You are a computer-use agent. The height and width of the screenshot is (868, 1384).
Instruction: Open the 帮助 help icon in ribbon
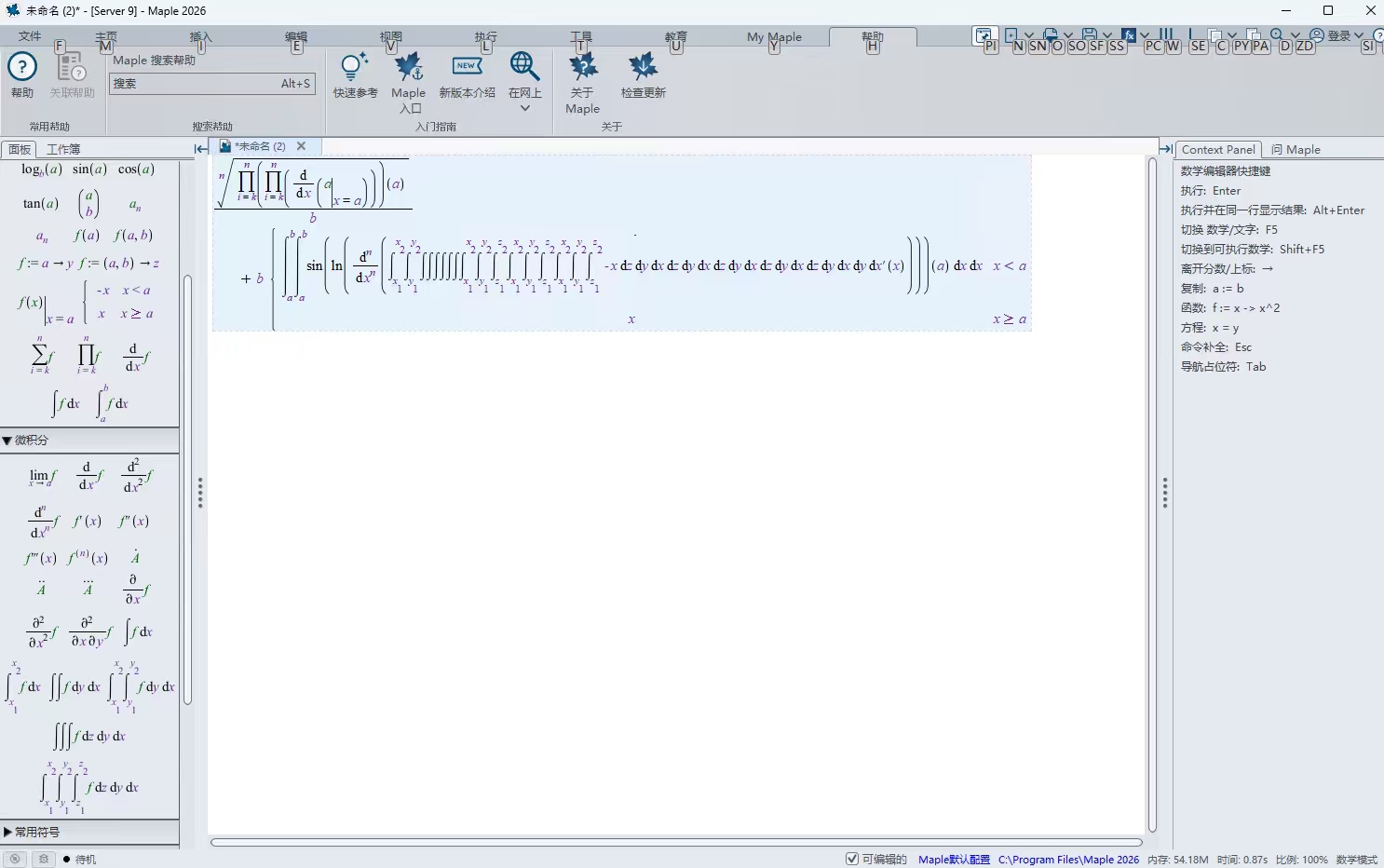[22, 67]
